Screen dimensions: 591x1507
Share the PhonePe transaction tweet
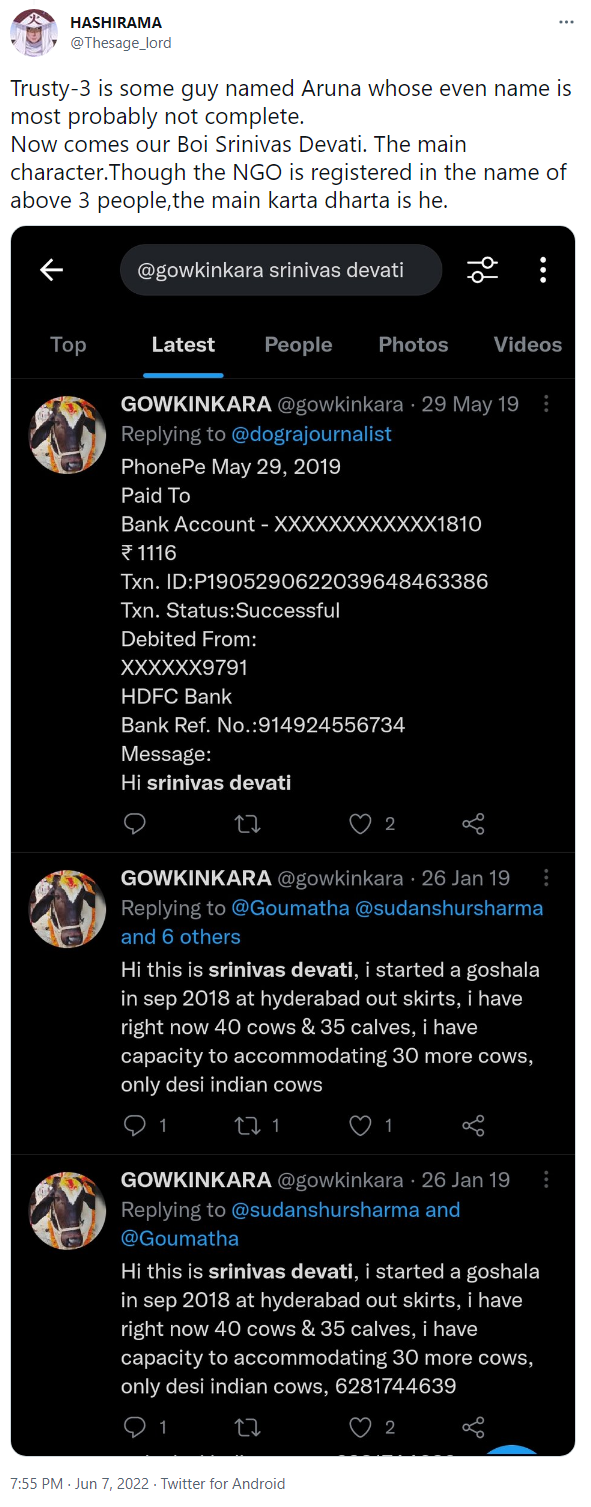point(473,824)
